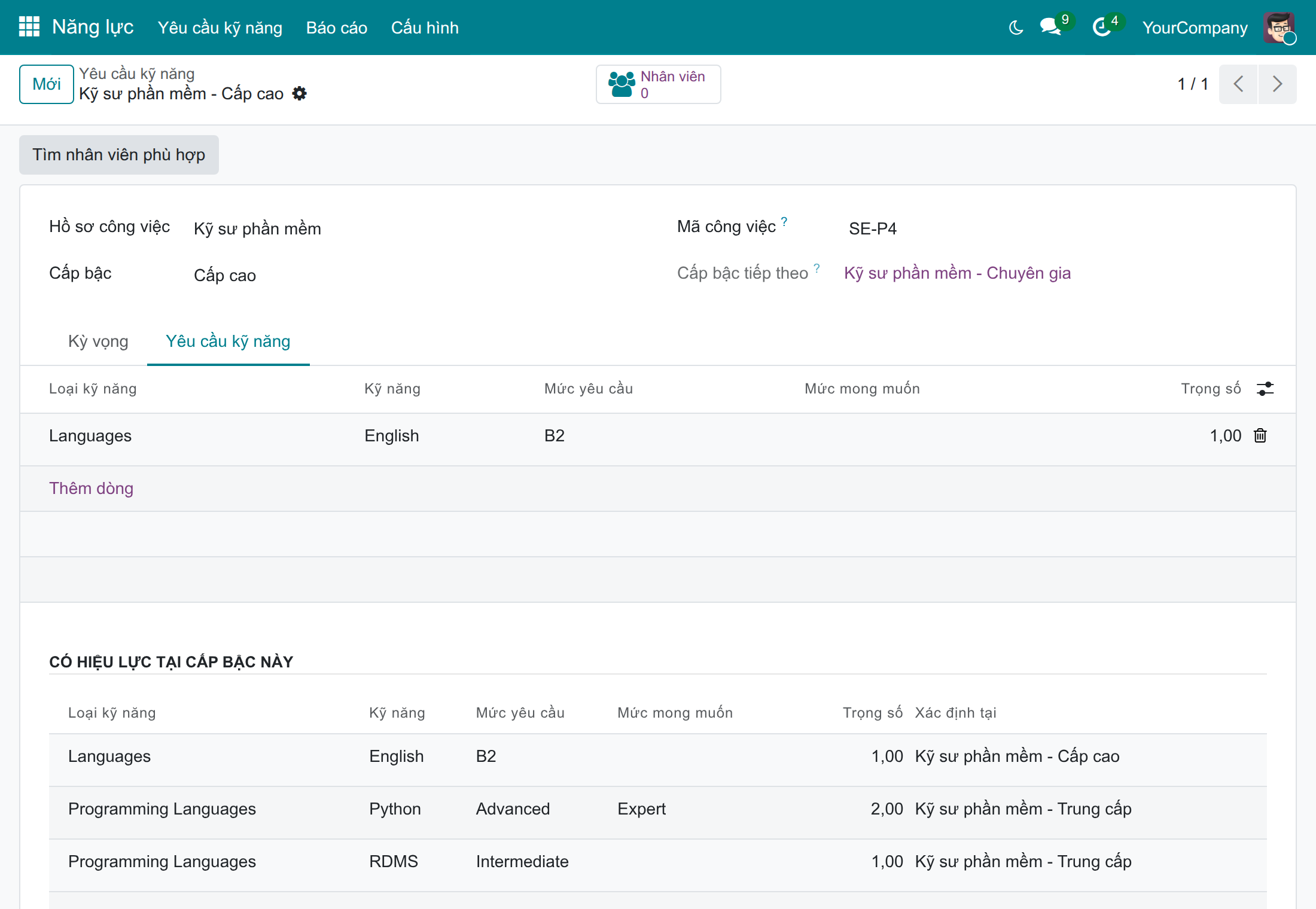Screen dimensions: 1316x909
Task: Open Cấu hình menu
Action: (x=425, y=28)
